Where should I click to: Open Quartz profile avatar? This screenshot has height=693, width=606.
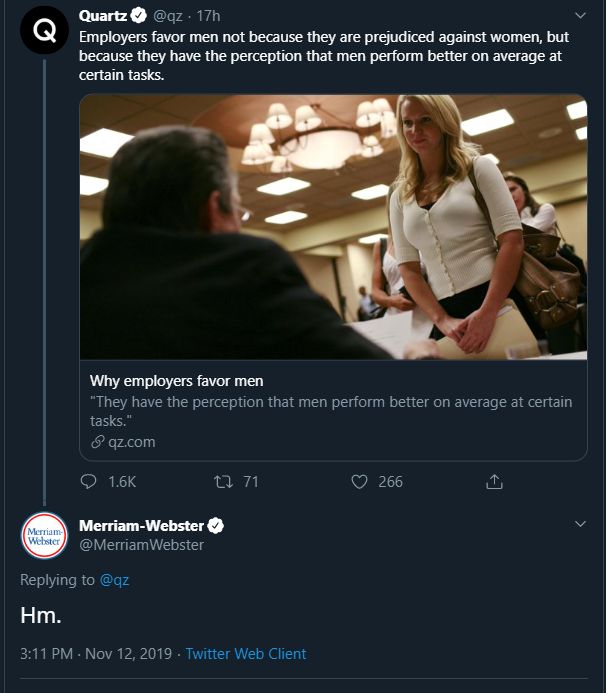(43, 32)
